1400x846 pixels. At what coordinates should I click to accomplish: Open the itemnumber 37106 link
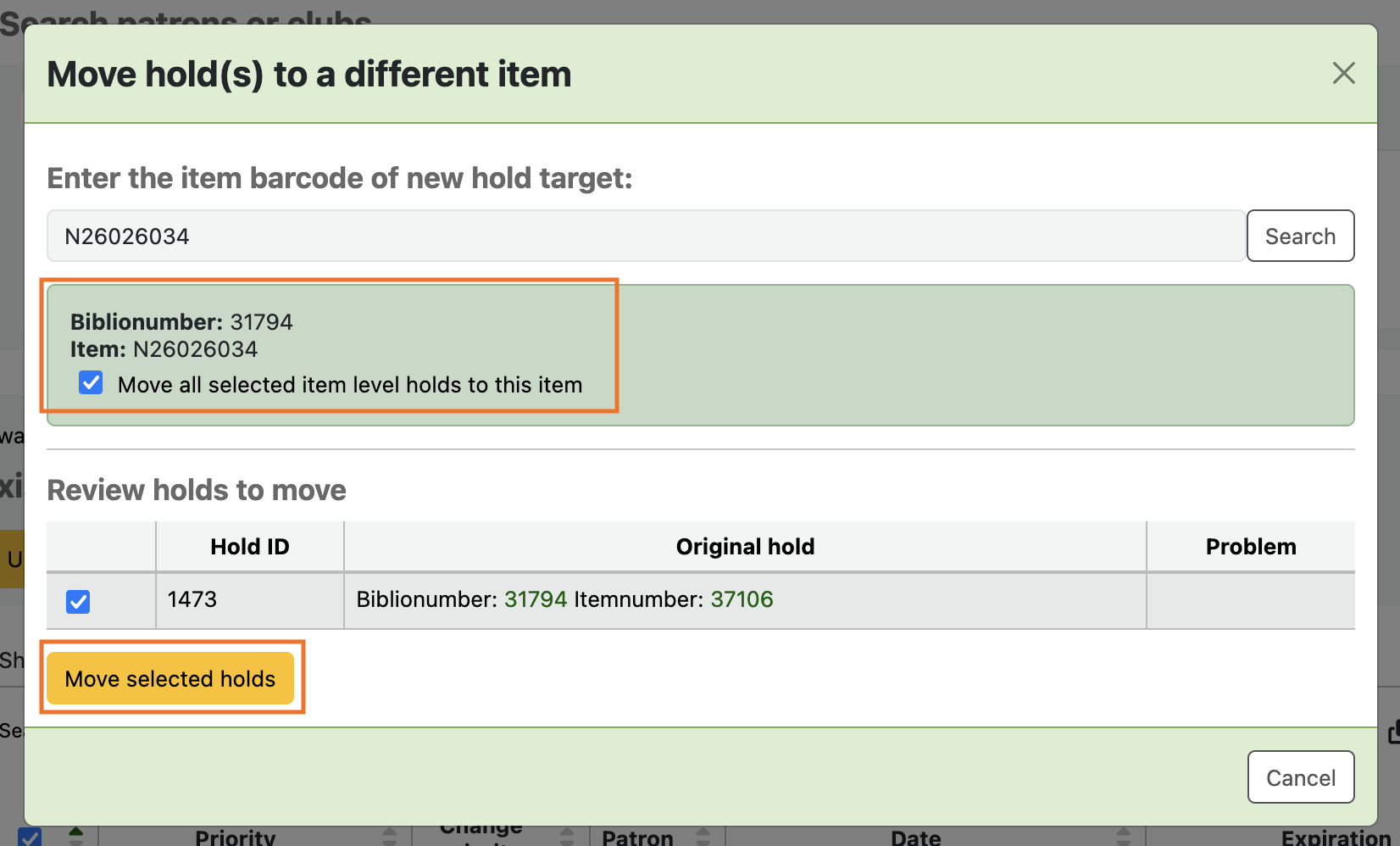[x=742, y=599]
